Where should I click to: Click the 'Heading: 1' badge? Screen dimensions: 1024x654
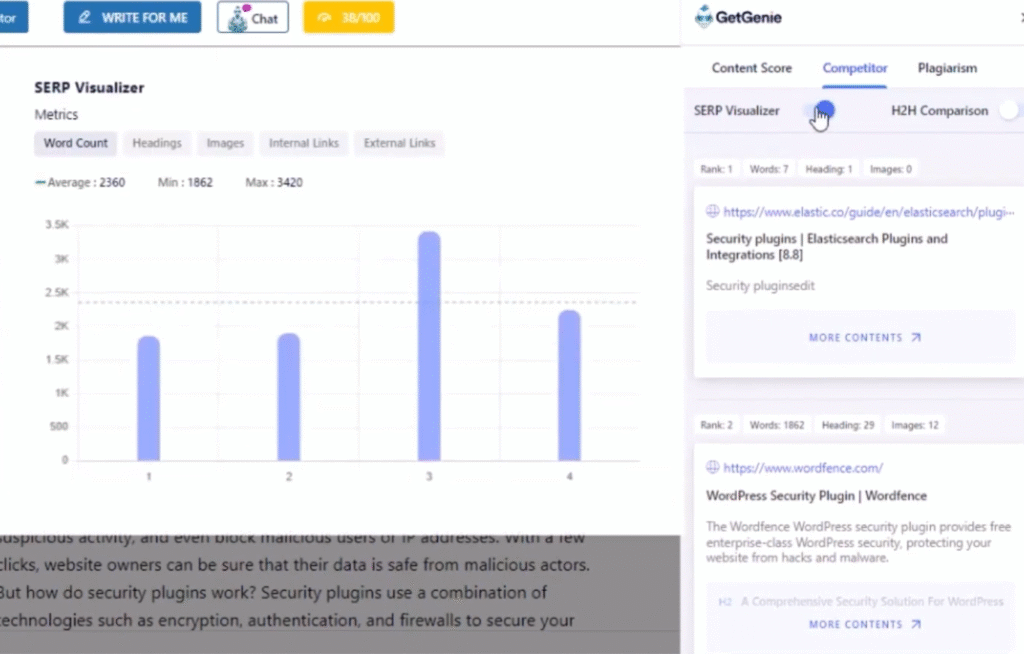point(829,169)
